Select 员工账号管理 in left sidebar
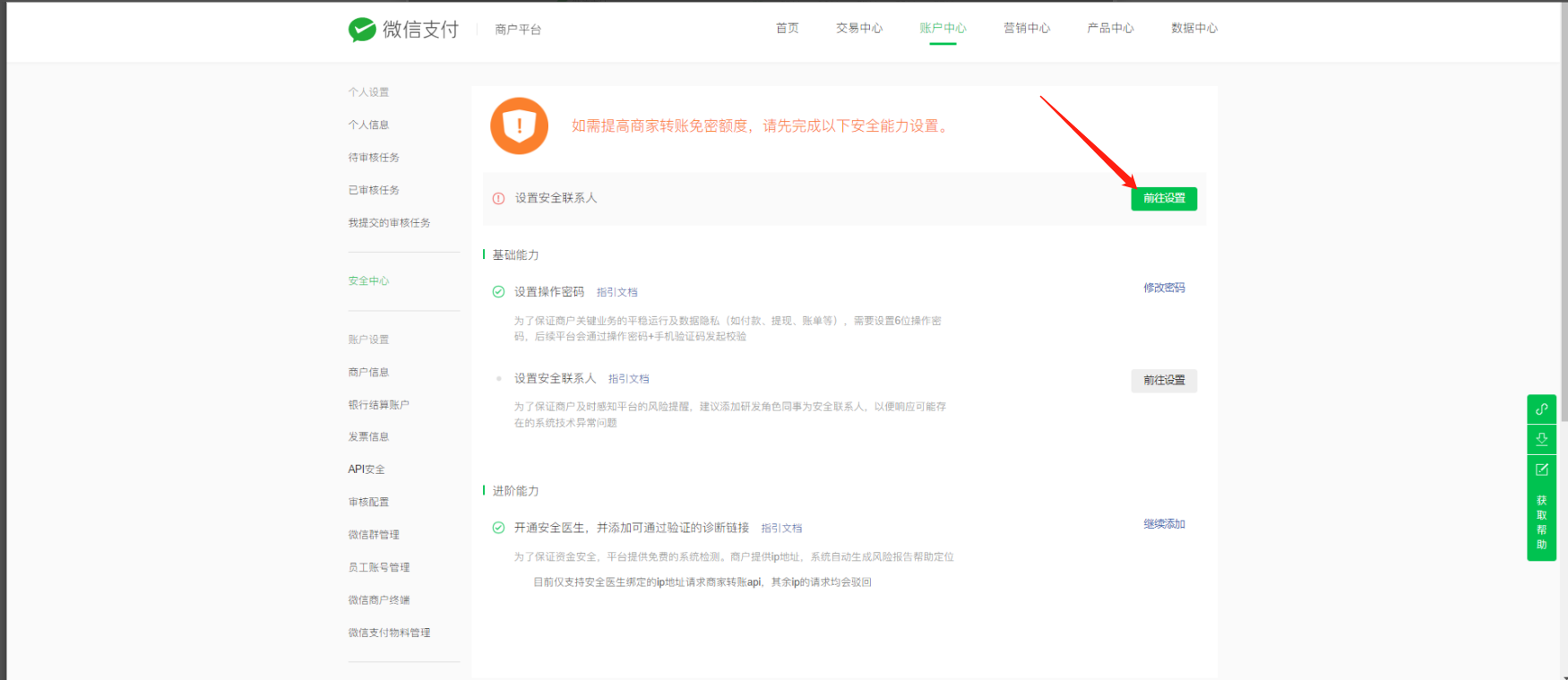Image resolution: width=1568 pixels, height=680 pixels. pyautogui.click(x=378, y=567)
